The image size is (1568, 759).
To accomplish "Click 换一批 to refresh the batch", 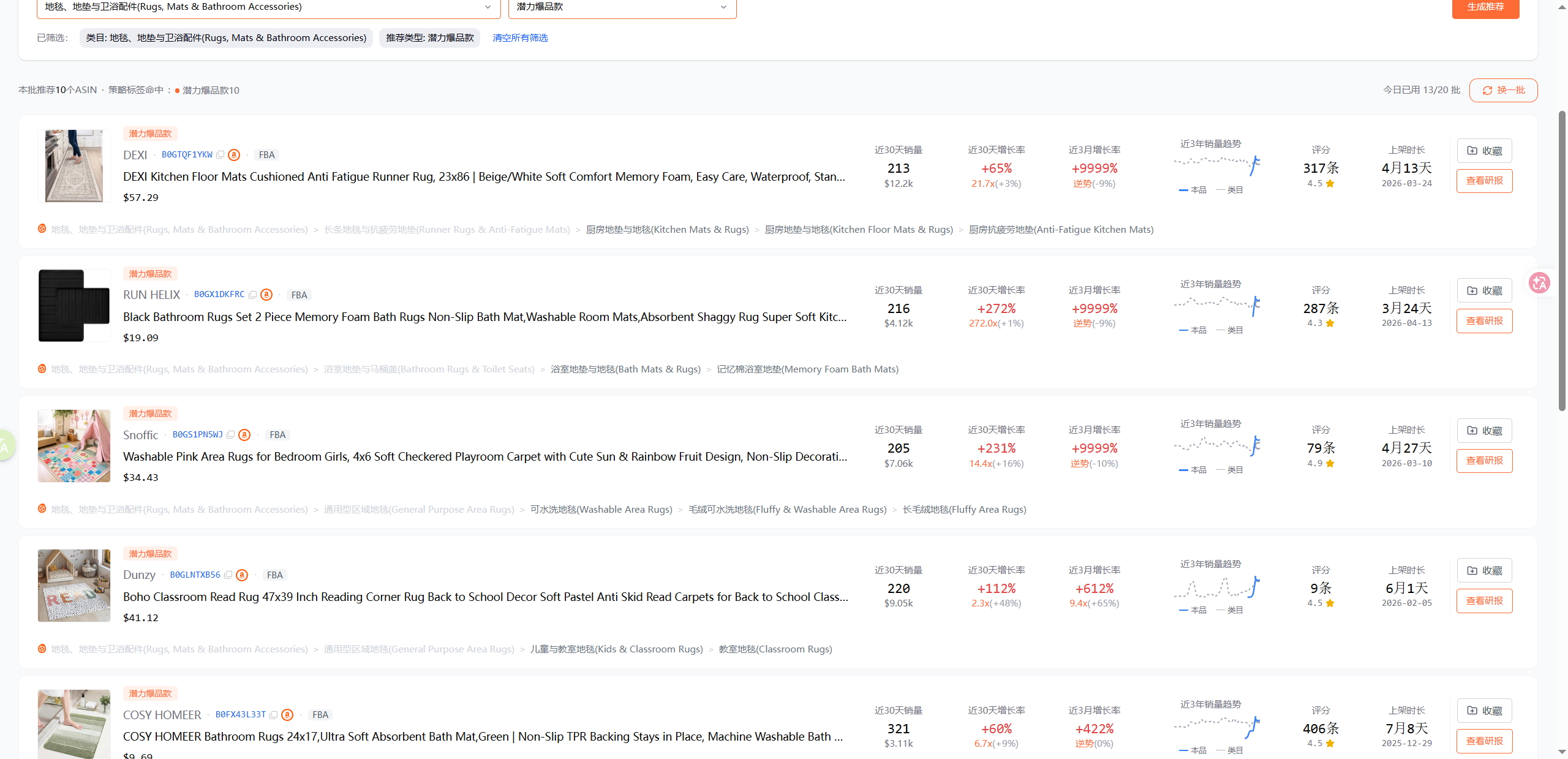I will point(1503,90).
